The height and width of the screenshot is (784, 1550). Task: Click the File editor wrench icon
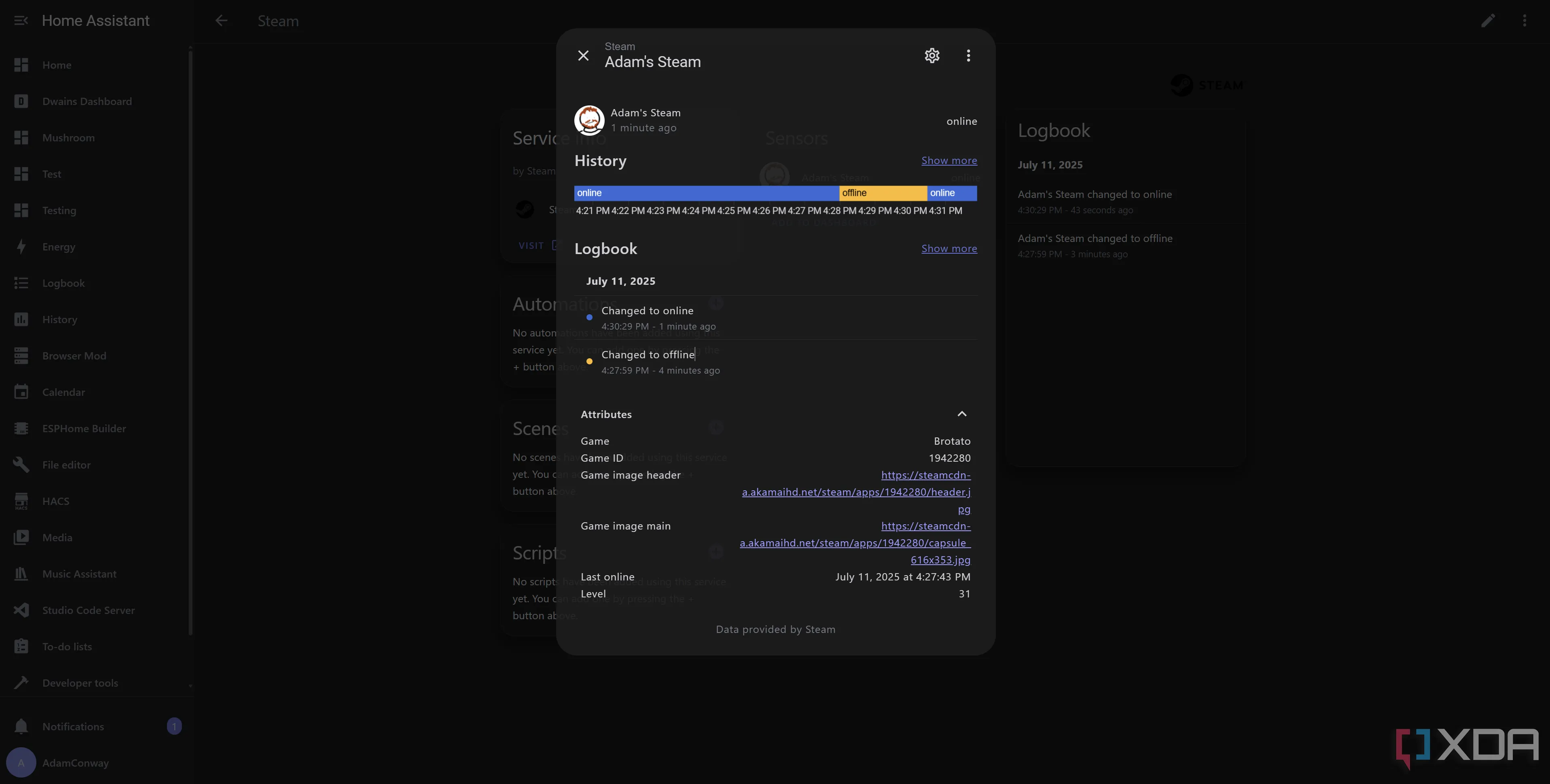click(21, 465)
